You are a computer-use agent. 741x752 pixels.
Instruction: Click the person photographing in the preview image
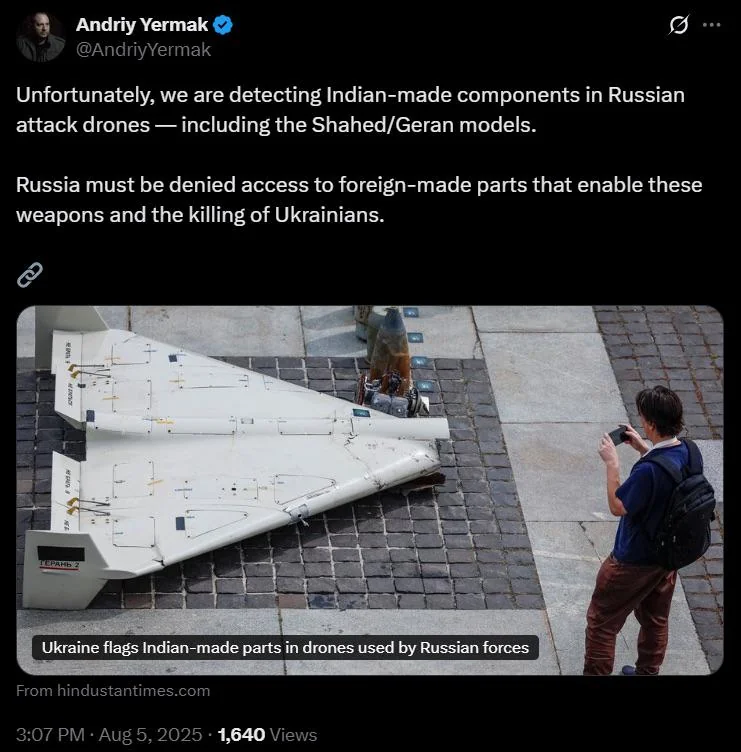point(656,530)
